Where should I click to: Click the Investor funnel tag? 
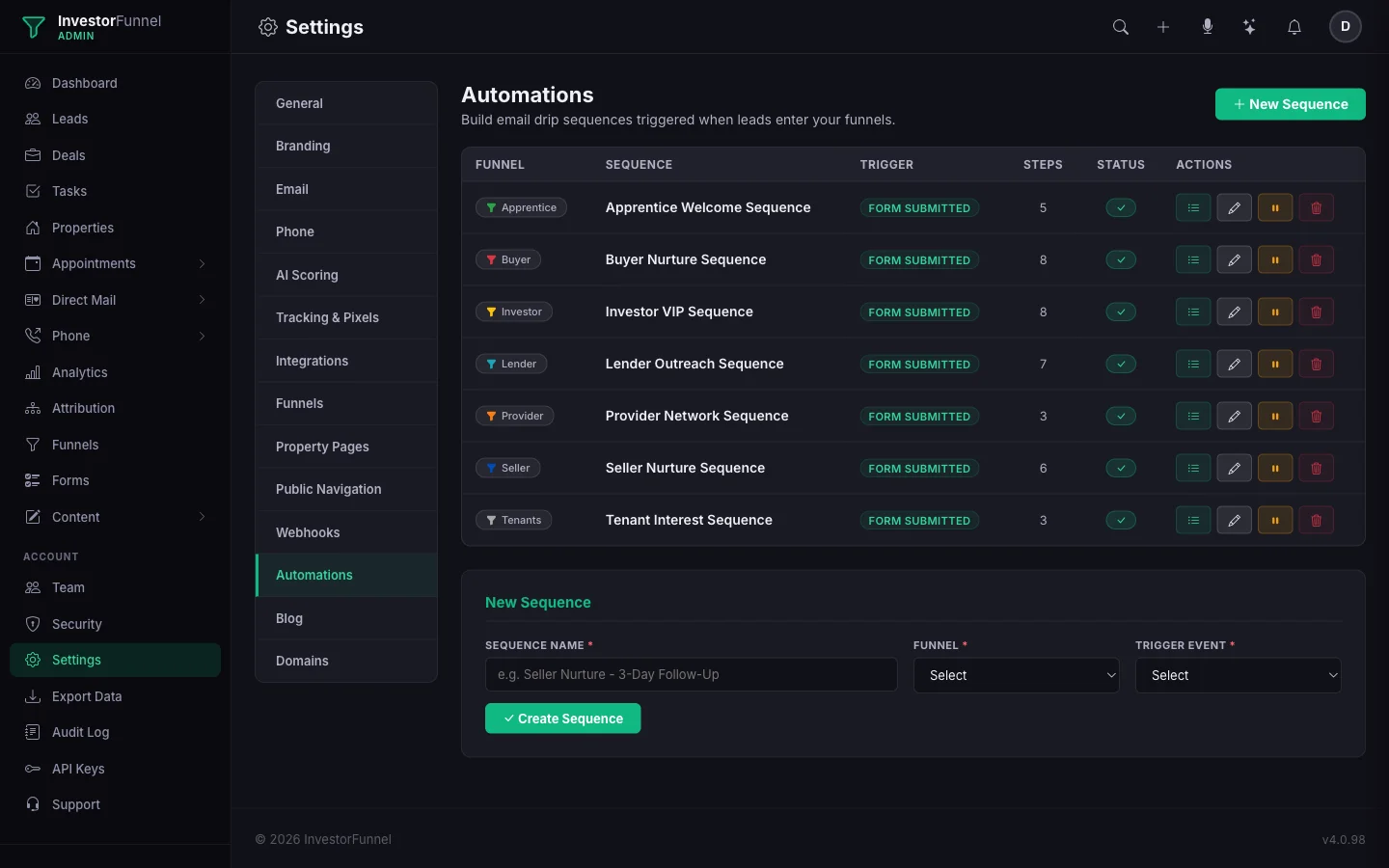coord(514,312)
